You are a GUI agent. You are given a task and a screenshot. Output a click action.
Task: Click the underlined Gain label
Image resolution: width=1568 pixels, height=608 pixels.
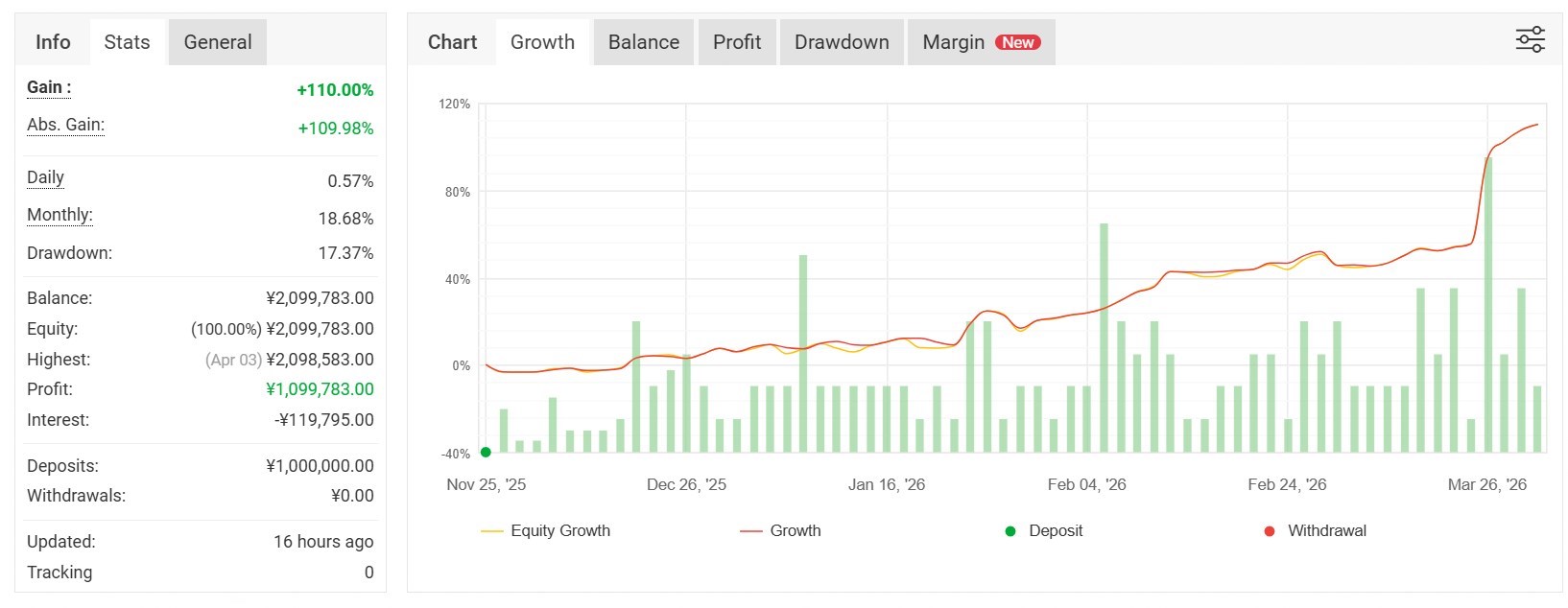point(48,87)
